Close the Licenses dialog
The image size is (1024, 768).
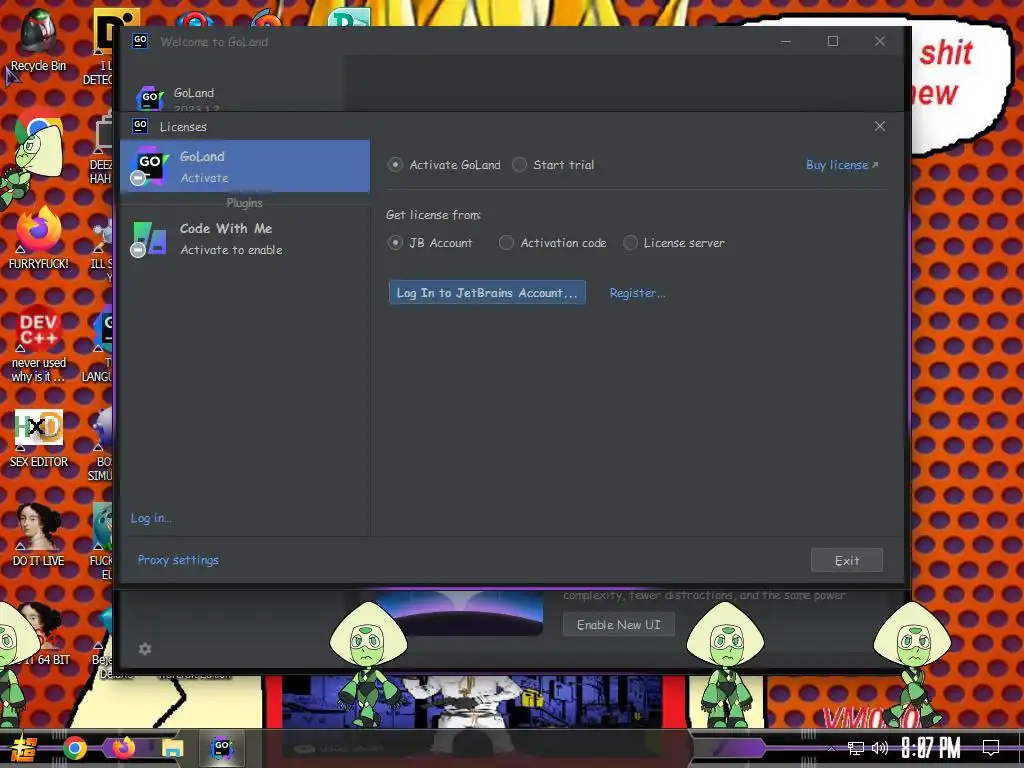click(880, 126)
